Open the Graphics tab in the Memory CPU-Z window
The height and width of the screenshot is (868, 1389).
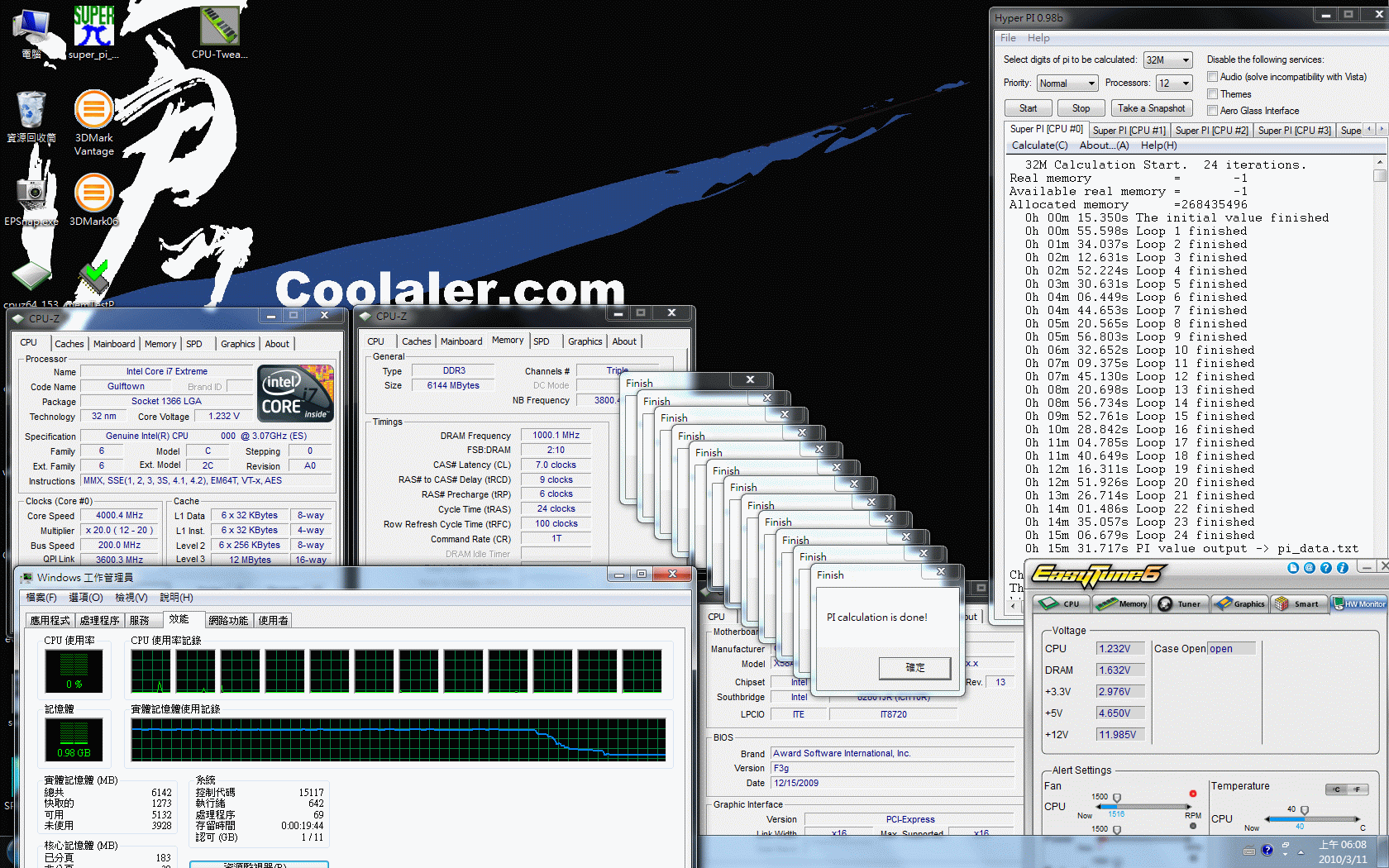tap(585, 341)
